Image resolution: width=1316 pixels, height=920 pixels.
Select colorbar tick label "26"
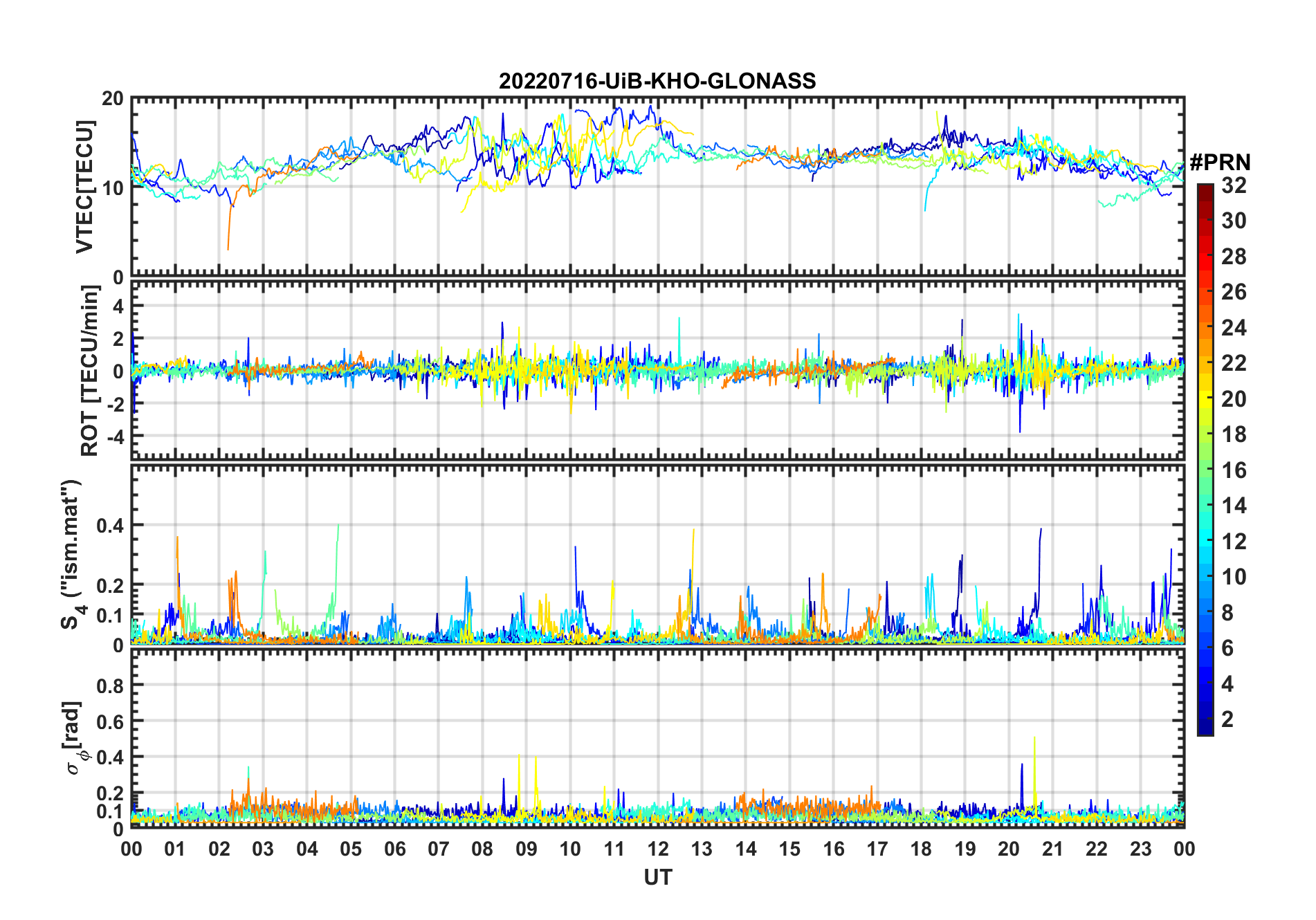pyautogui.click(x=1234, y=292)
